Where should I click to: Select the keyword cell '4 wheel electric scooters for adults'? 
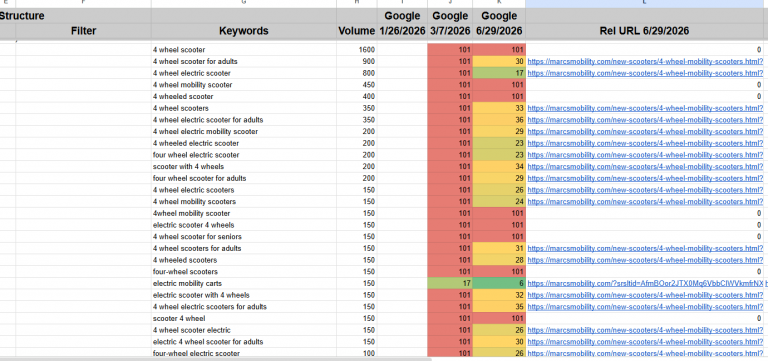pos(243,307)
